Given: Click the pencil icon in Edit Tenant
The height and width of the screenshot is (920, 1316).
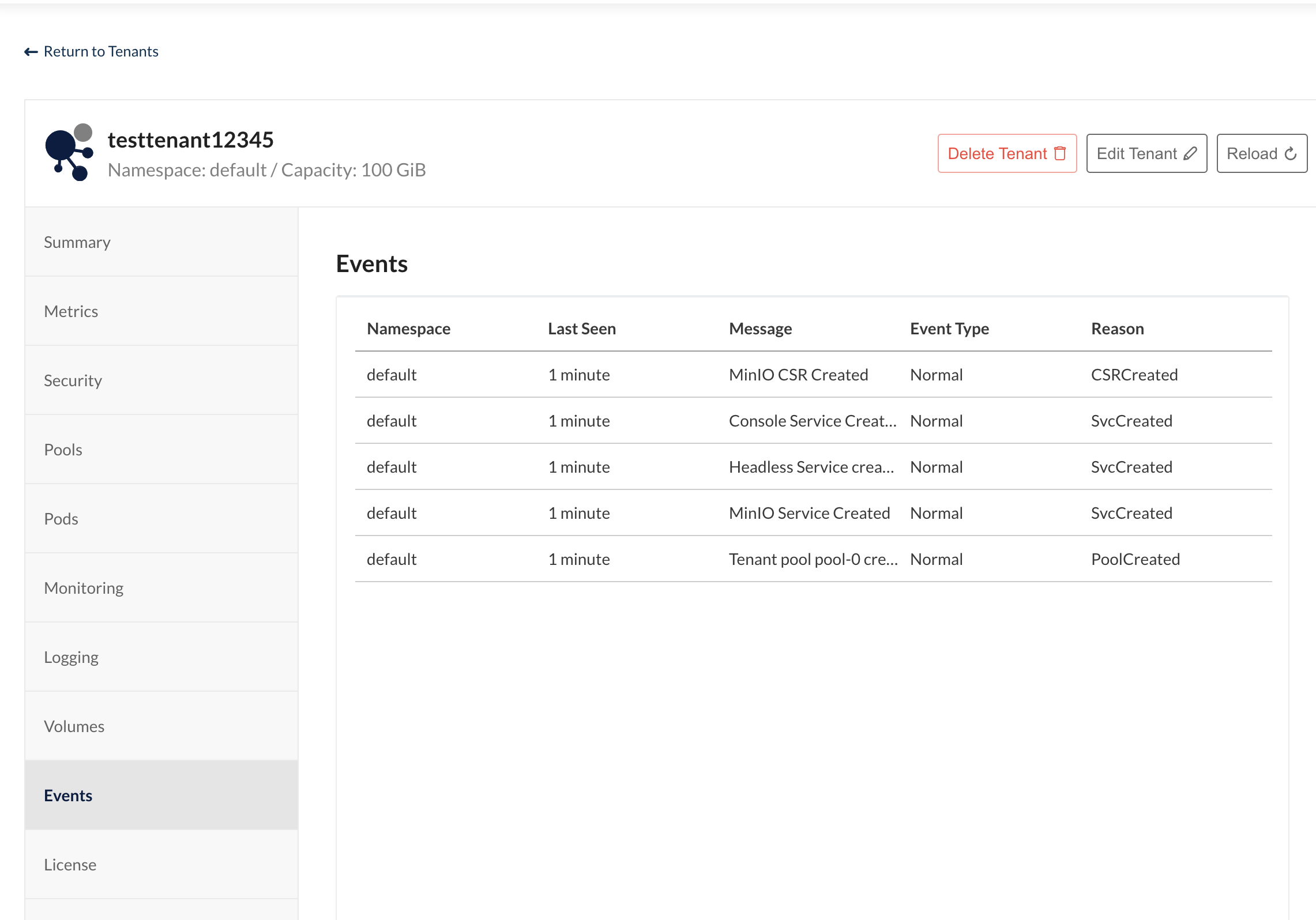Looking at the screenshot, I should click(x=1190, y=153).
